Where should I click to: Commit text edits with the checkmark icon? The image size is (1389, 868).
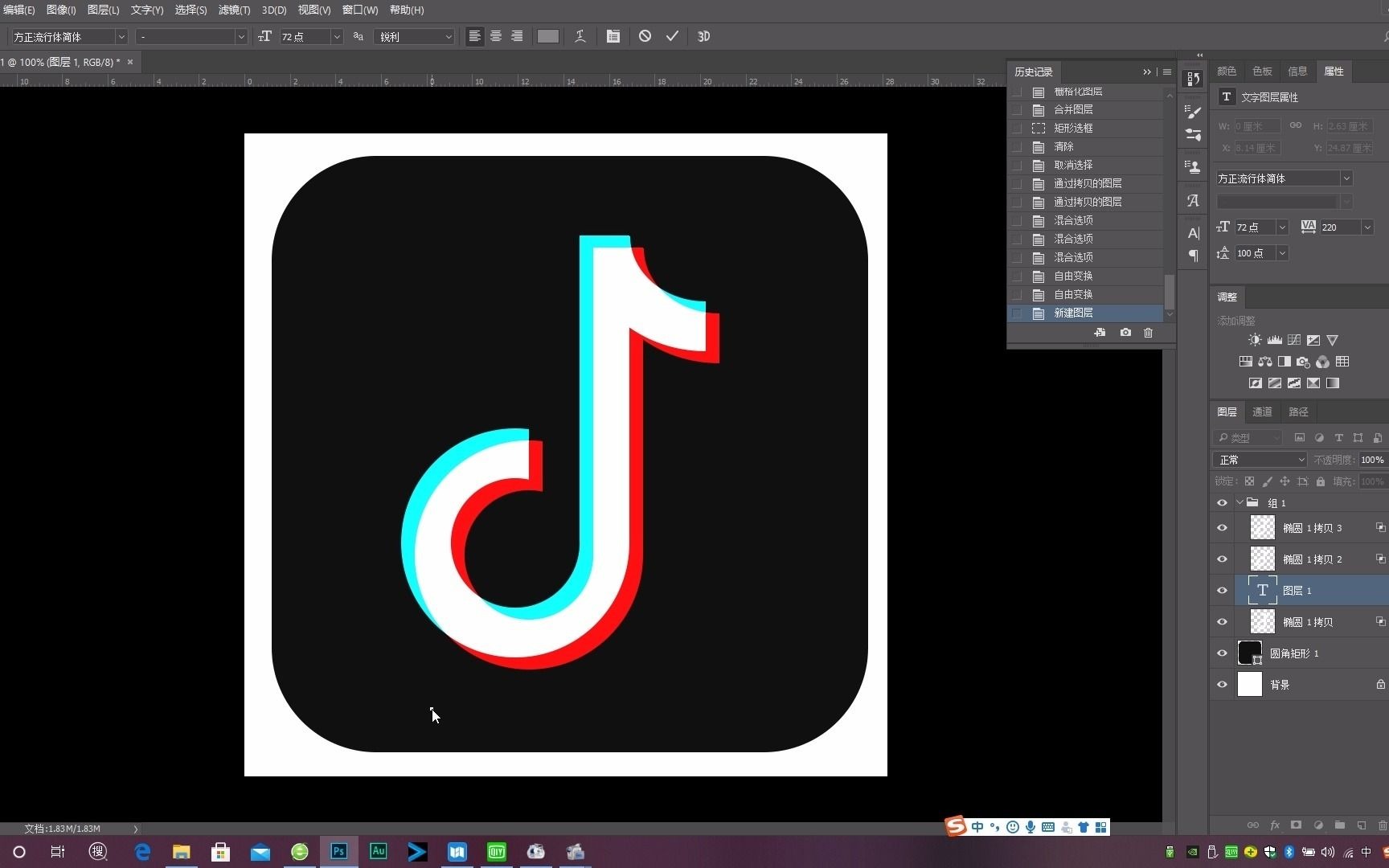[x=672, y=36]
